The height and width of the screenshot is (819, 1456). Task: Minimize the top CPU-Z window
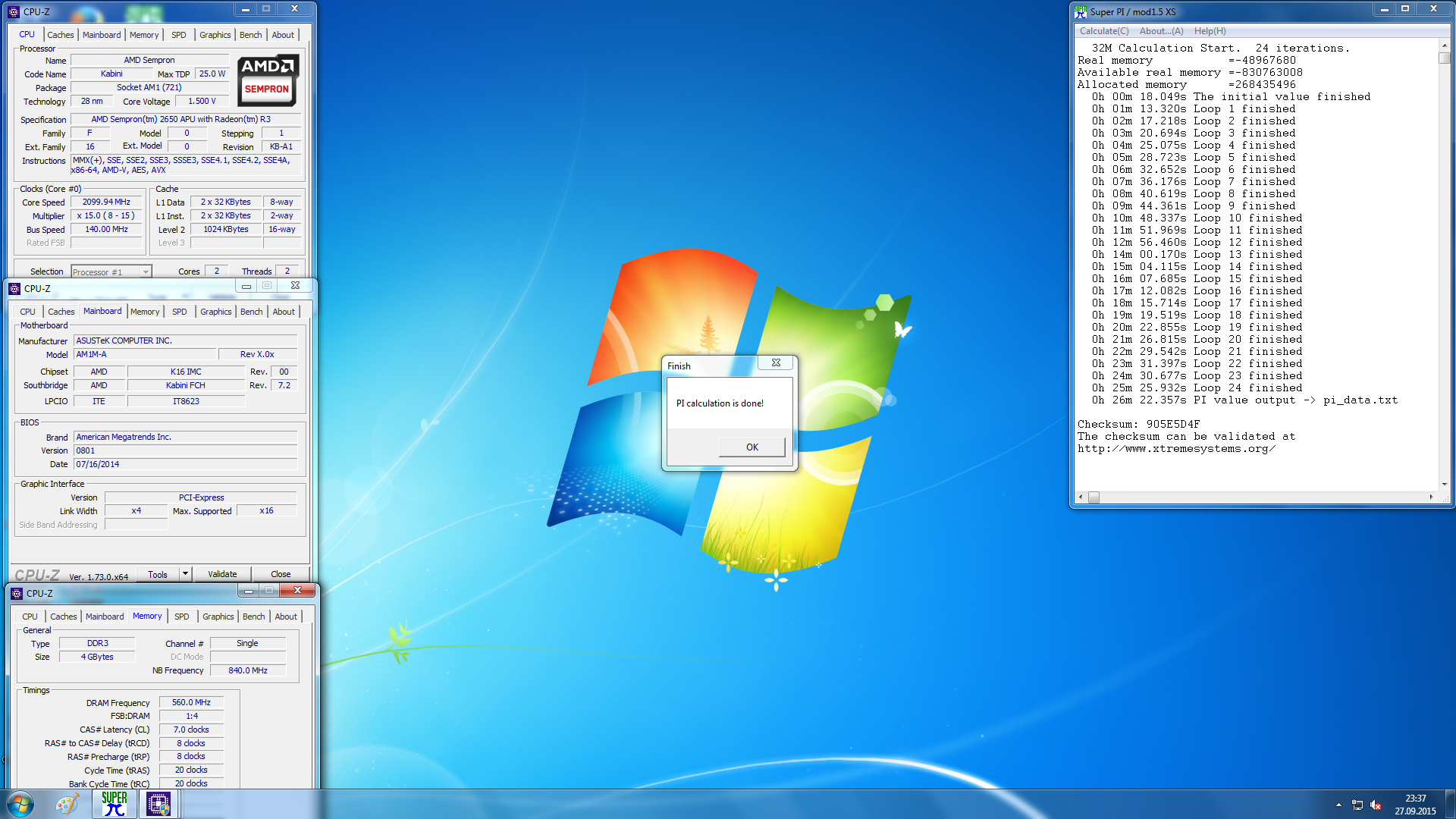(245, 9)
